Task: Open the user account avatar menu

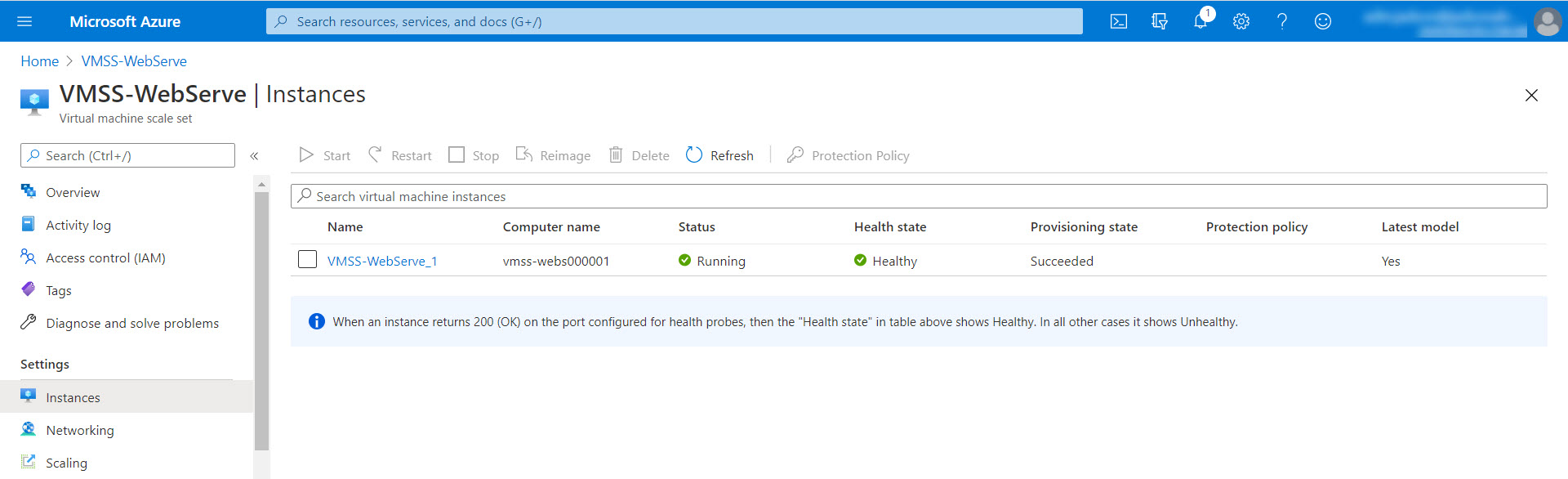Action: (1547, 21)
